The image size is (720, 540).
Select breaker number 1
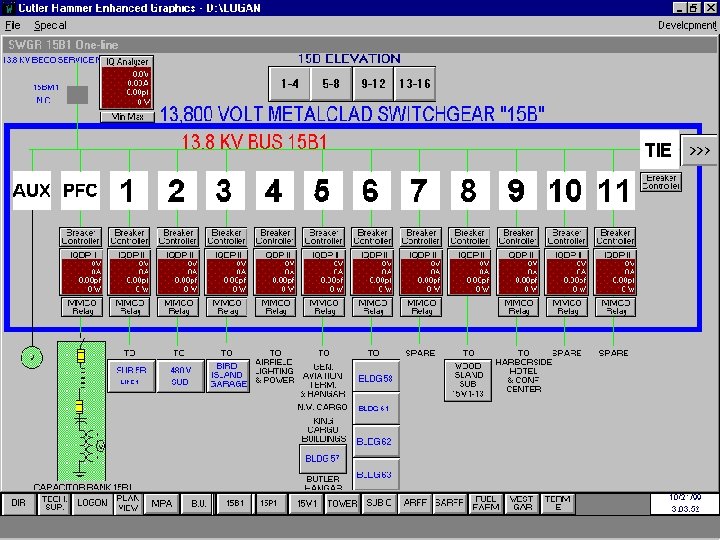point(129,190)
